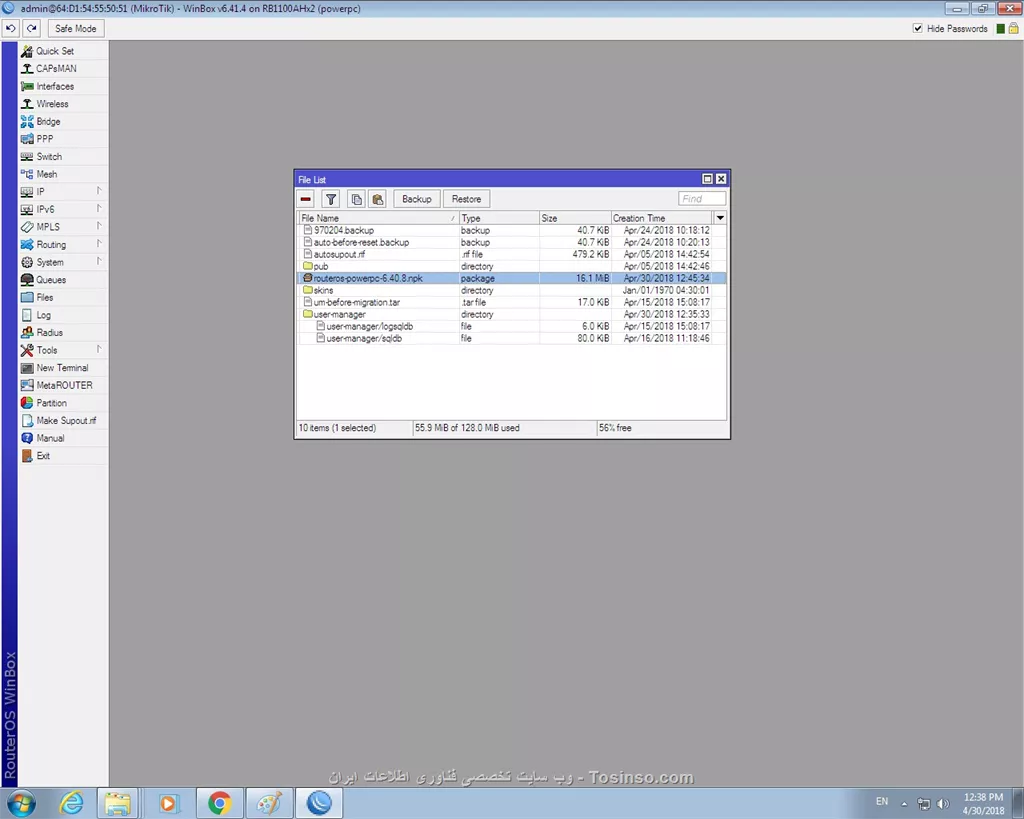Open the column chooser dropdown arrow in File List
Screen dimensions: 1024x819
720,218
